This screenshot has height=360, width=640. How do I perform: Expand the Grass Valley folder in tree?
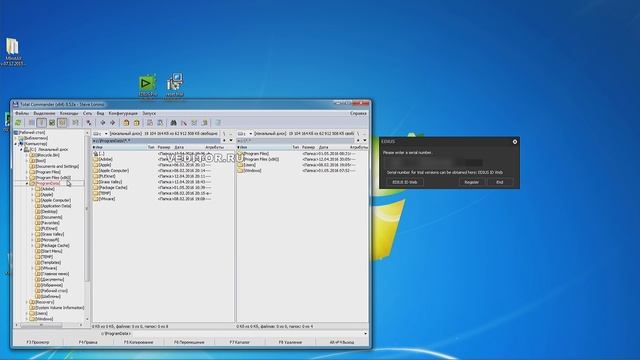[x=33, y=234]
